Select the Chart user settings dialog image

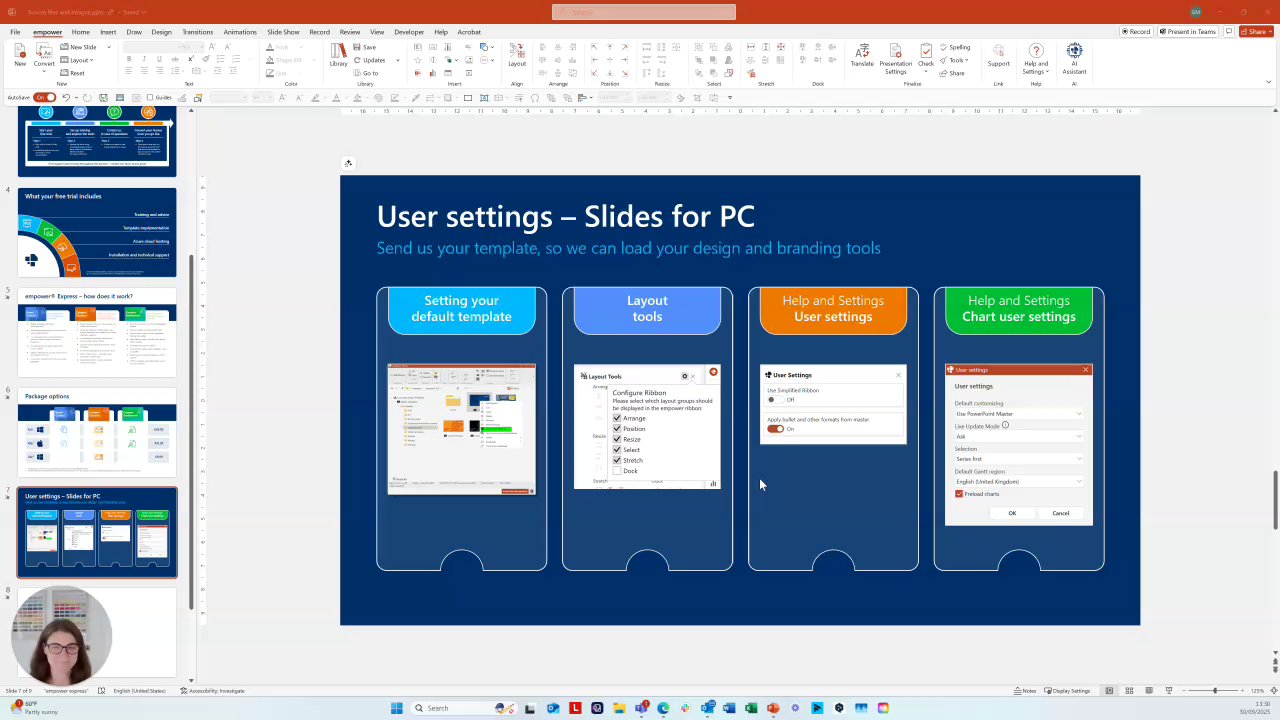pos(1019,445)
